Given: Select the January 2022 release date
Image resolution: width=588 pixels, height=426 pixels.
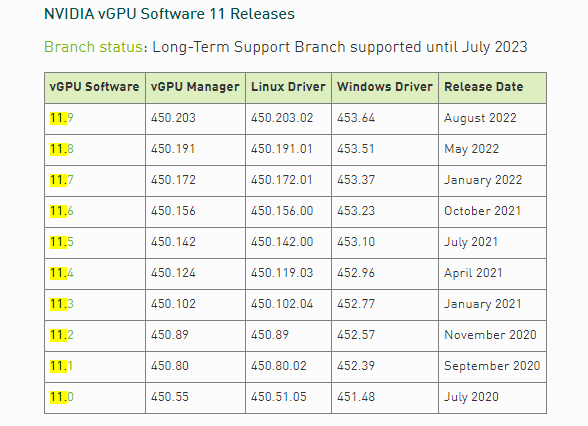Looking at the screenshot, I should 483,180.
